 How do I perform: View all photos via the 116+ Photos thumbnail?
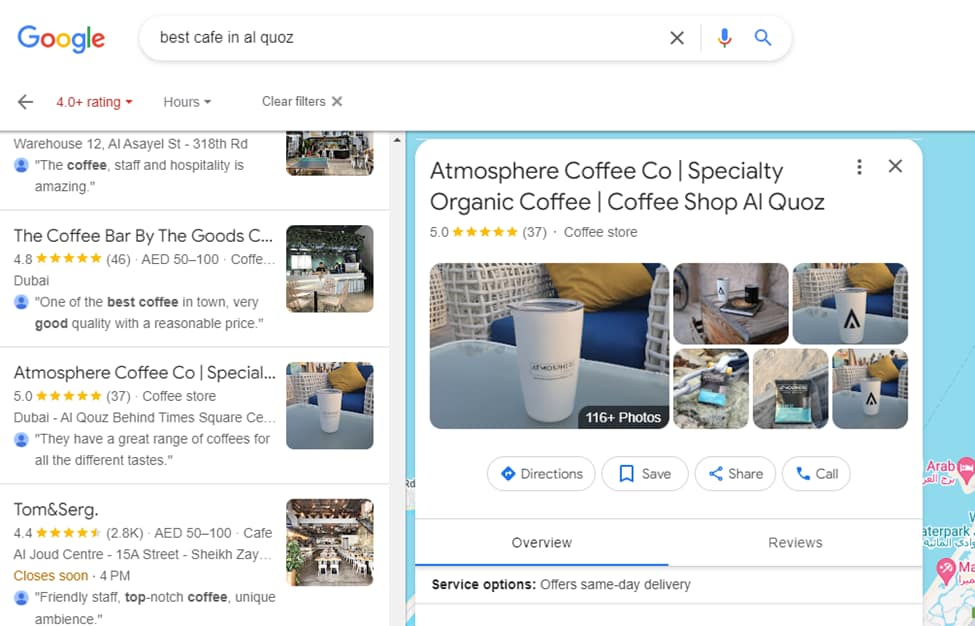[624, 417]
